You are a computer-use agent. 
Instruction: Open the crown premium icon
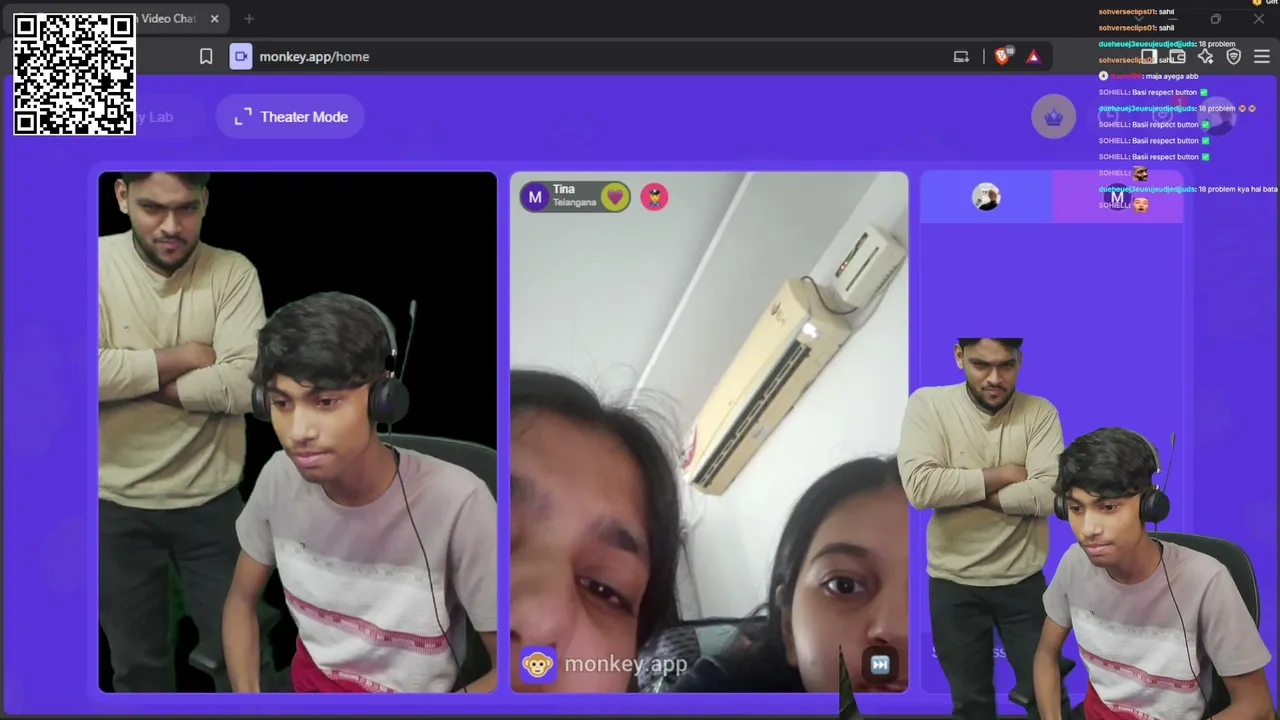1053,117
